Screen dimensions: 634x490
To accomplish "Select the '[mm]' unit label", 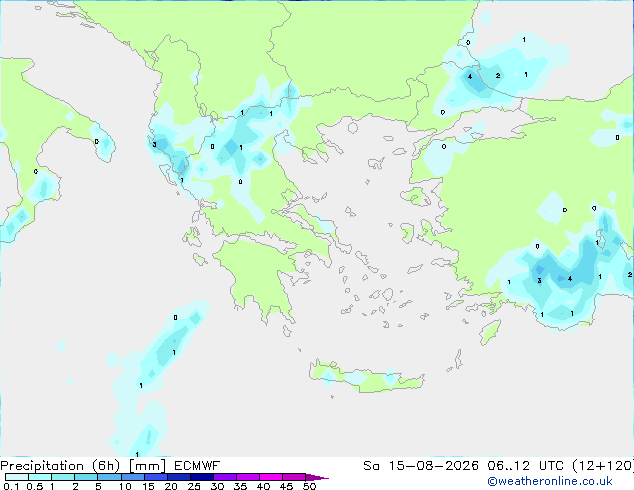I will click(147, 466).
